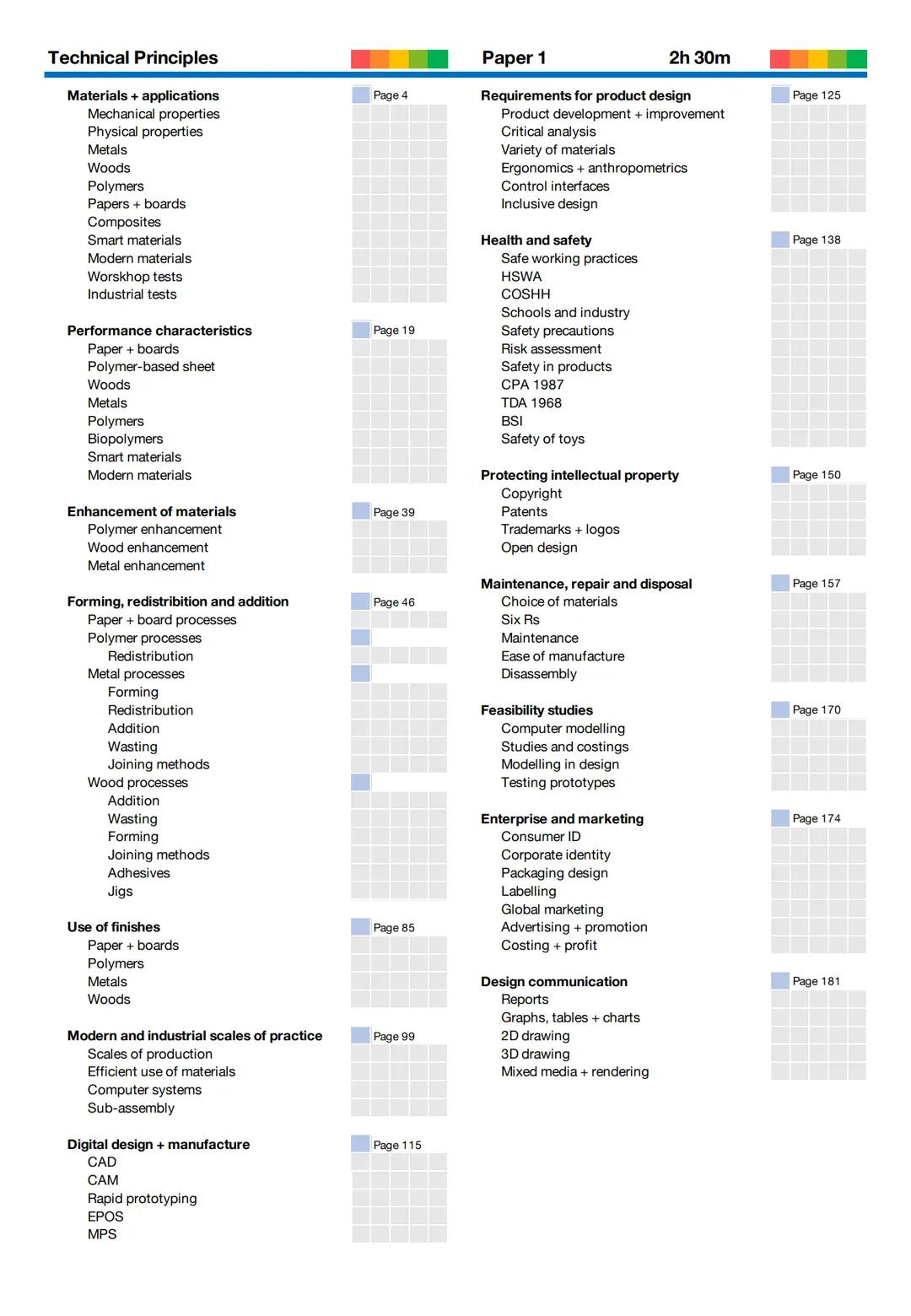
Task: Select the Enhancement of materials section heading
Action: (x=152, y=511)
